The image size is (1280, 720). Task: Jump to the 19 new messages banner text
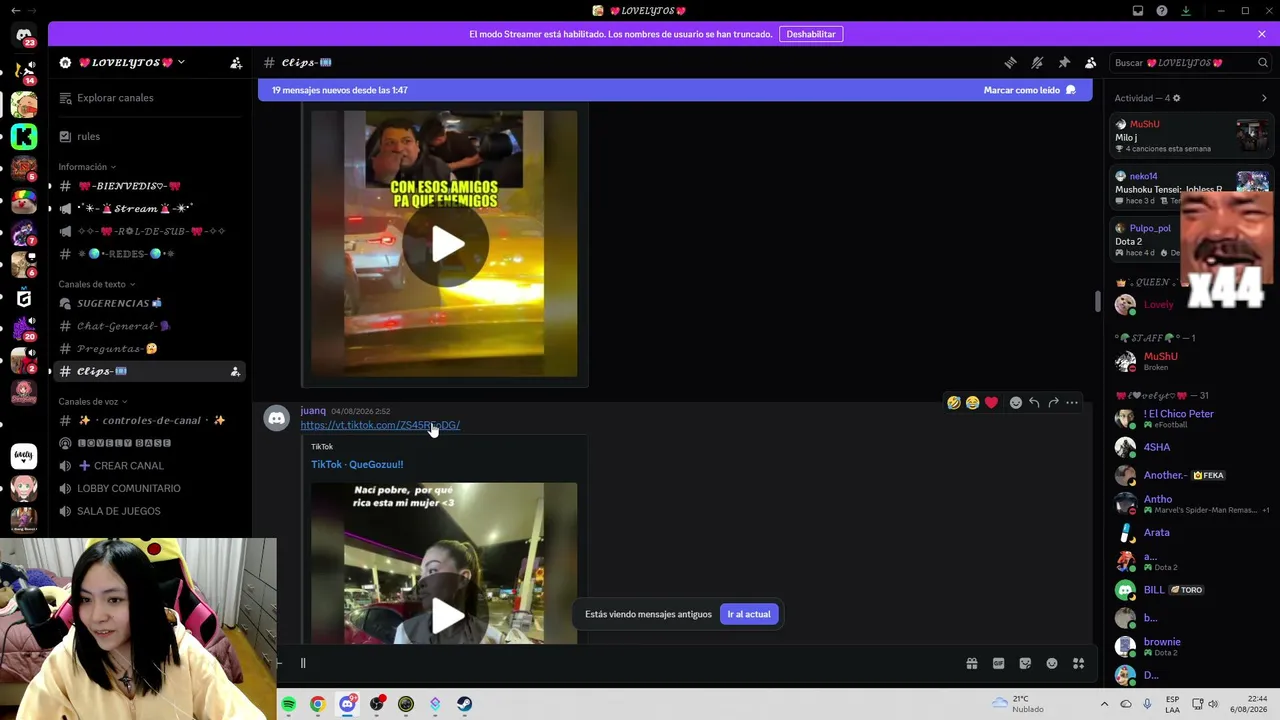pyautogui.click(x=340, y=90)
